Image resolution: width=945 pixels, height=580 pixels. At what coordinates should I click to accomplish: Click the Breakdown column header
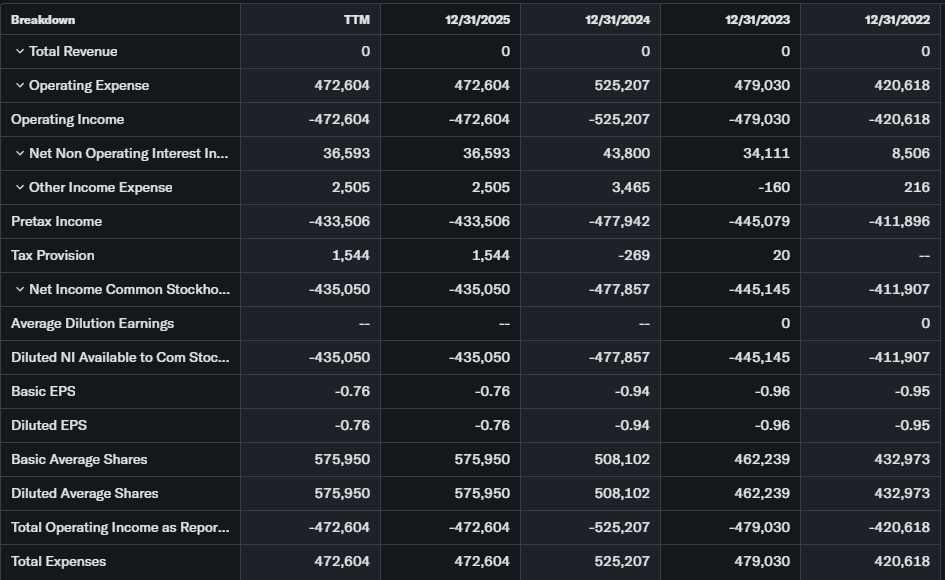[x=43, y=20]
